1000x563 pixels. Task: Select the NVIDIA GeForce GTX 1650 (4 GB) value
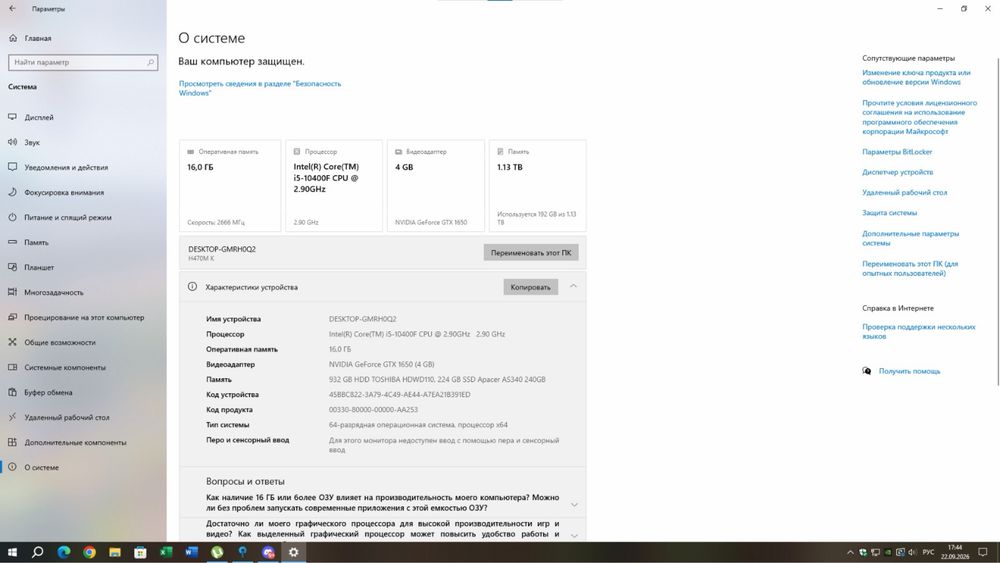click(381, 365)
